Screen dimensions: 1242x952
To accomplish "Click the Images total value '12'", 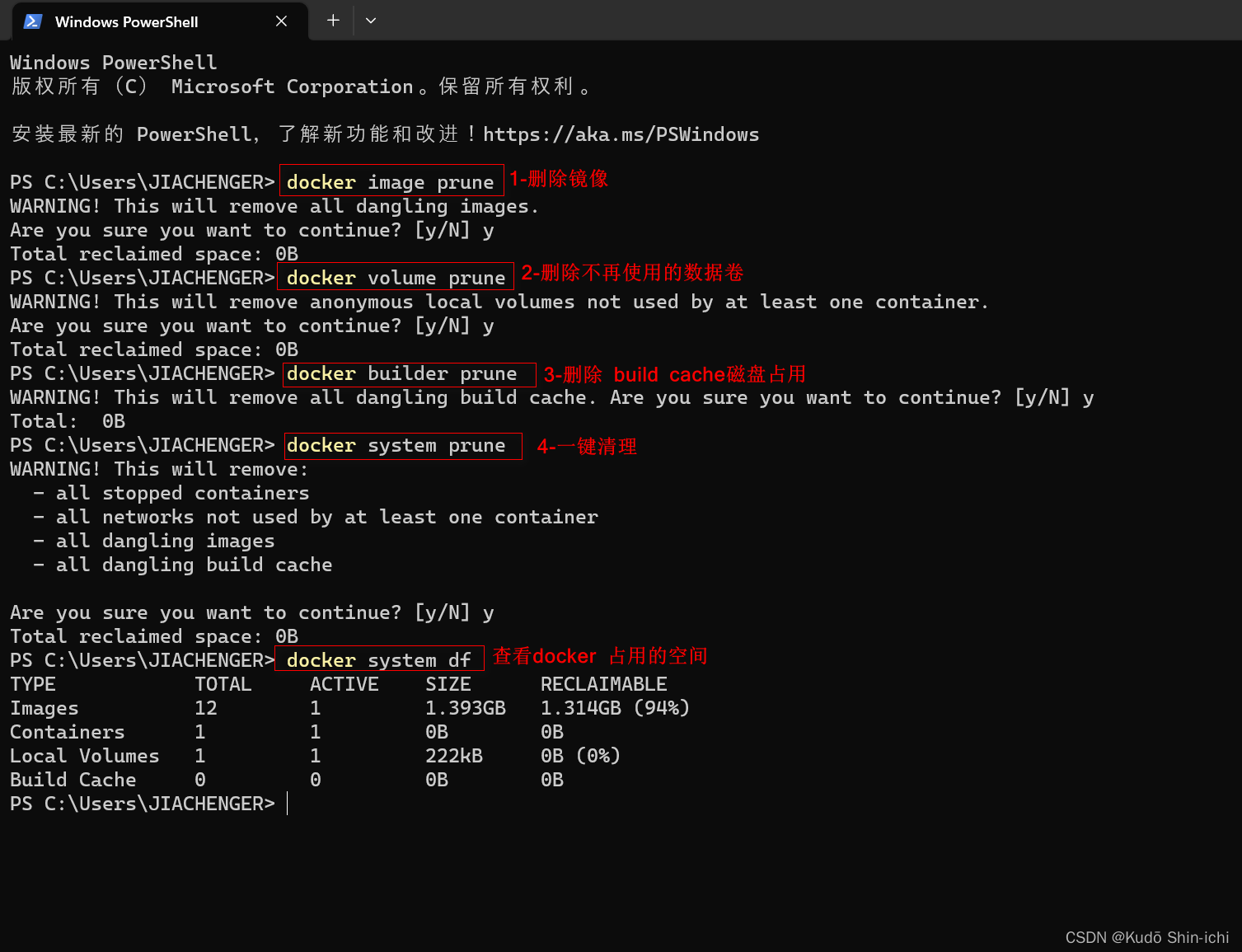I will 206,708.
